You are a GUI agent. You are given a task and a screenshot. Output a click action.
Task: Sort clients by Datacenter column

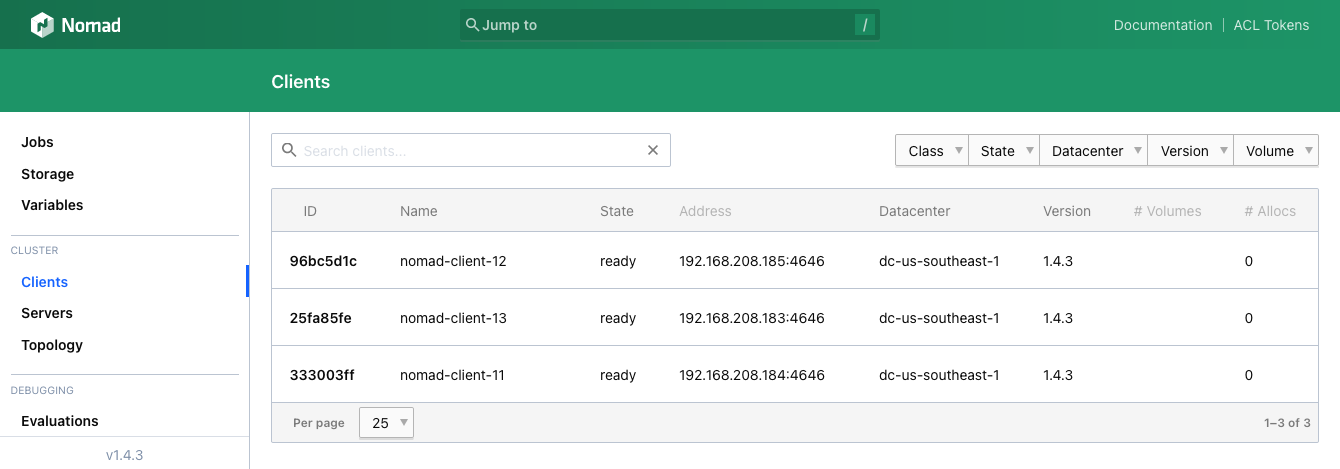[914, 211]
